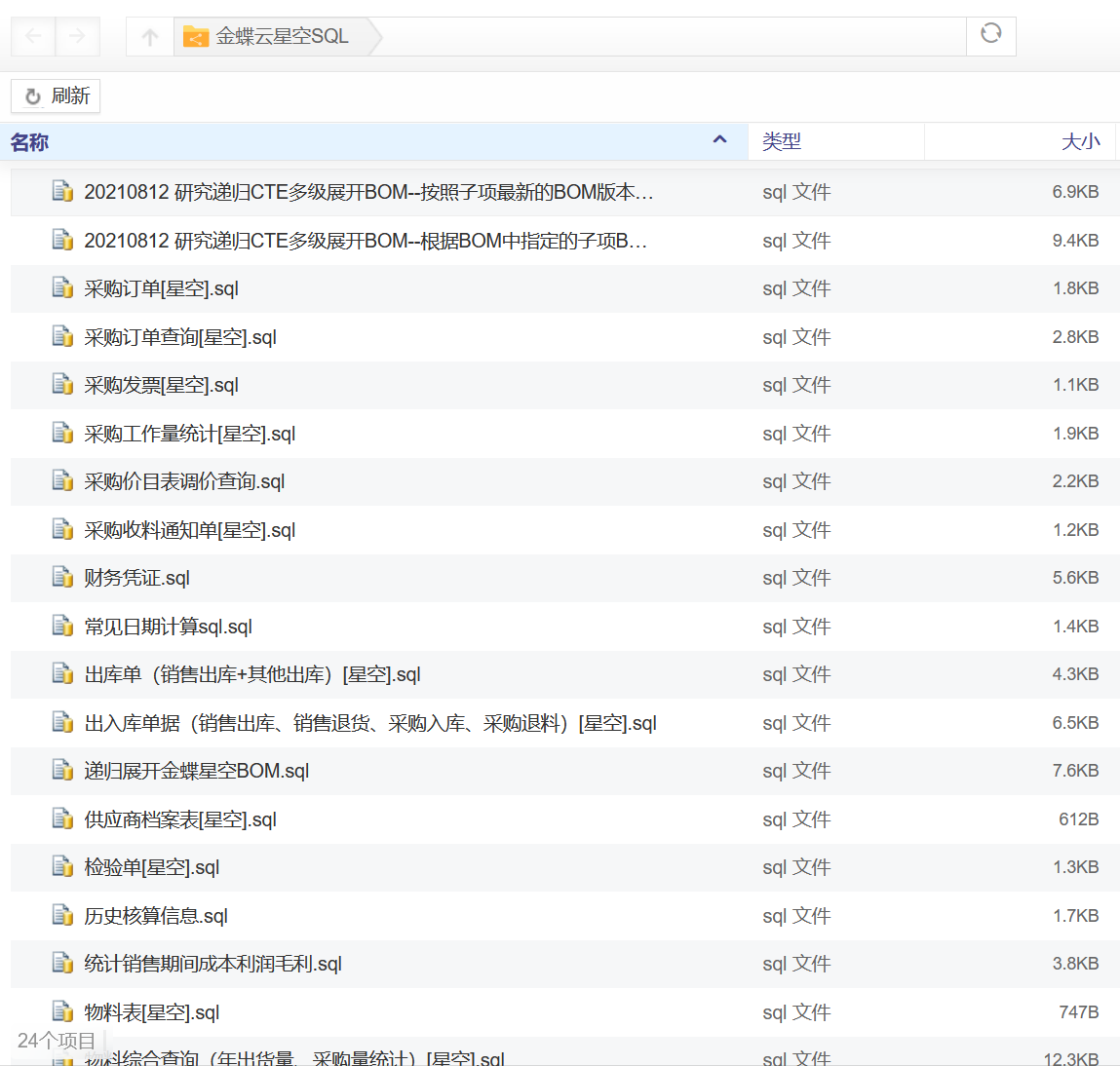Image resolution: width=1120 pixels, height=1066 pixels.
Task: Click sql 文件 type of 财务凭证.sql row
Action: [x=796, y=578]
